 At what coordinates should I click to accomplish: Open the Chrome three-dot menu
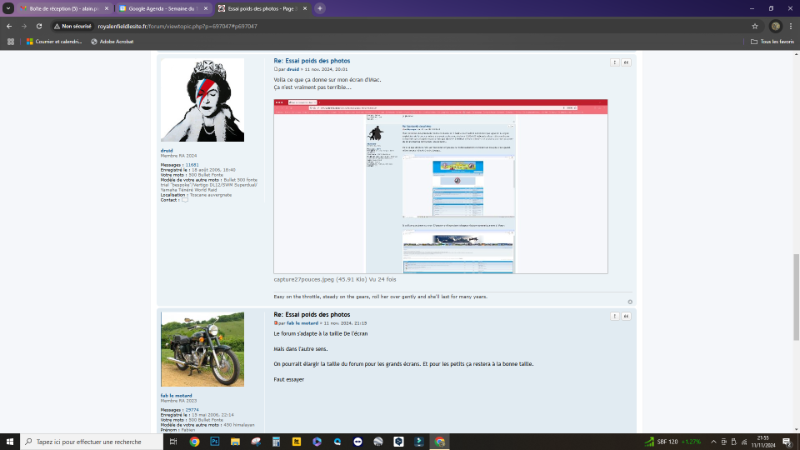791,26
